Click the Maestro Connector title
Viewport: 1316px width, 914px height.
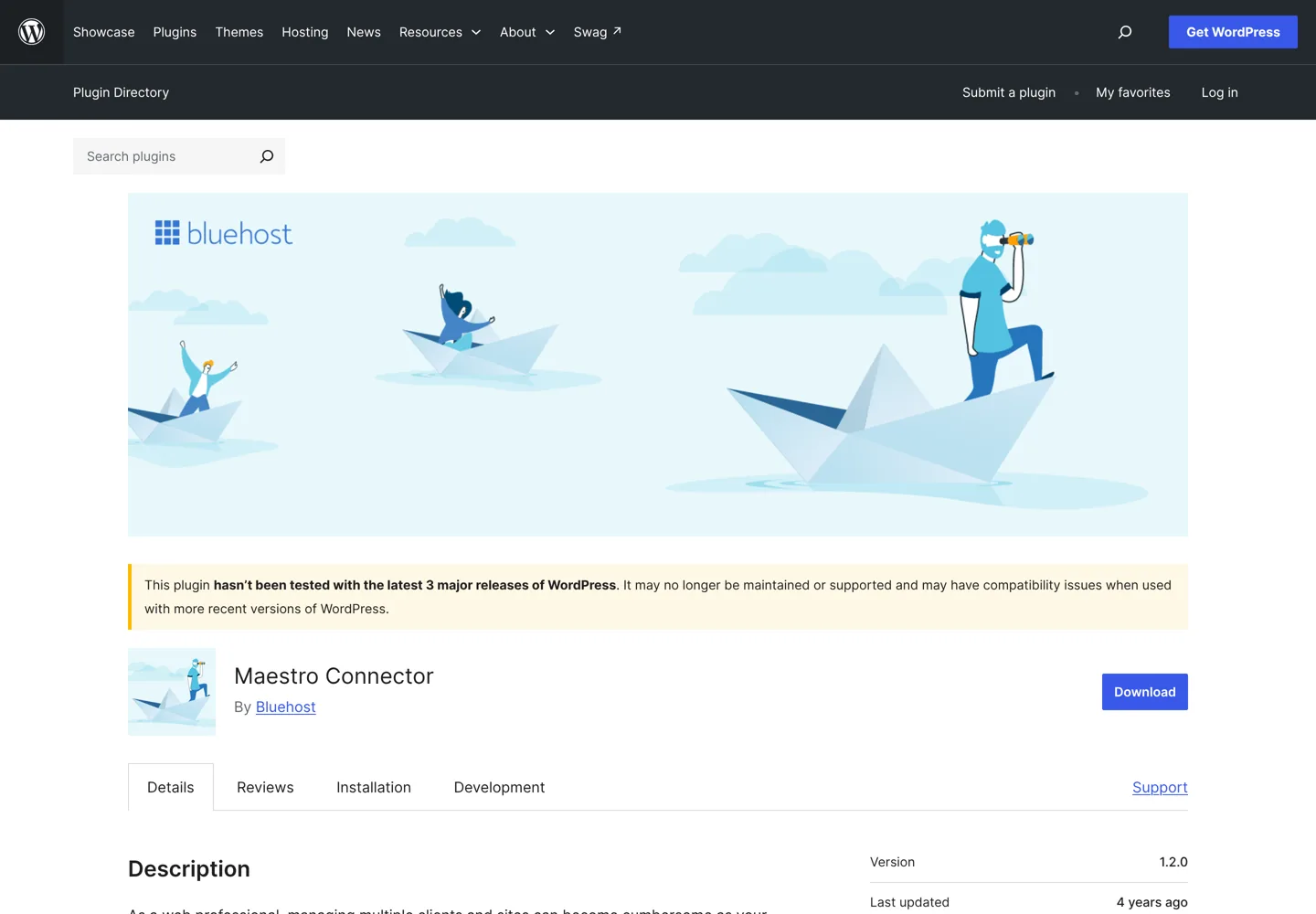tap(334, 676)
